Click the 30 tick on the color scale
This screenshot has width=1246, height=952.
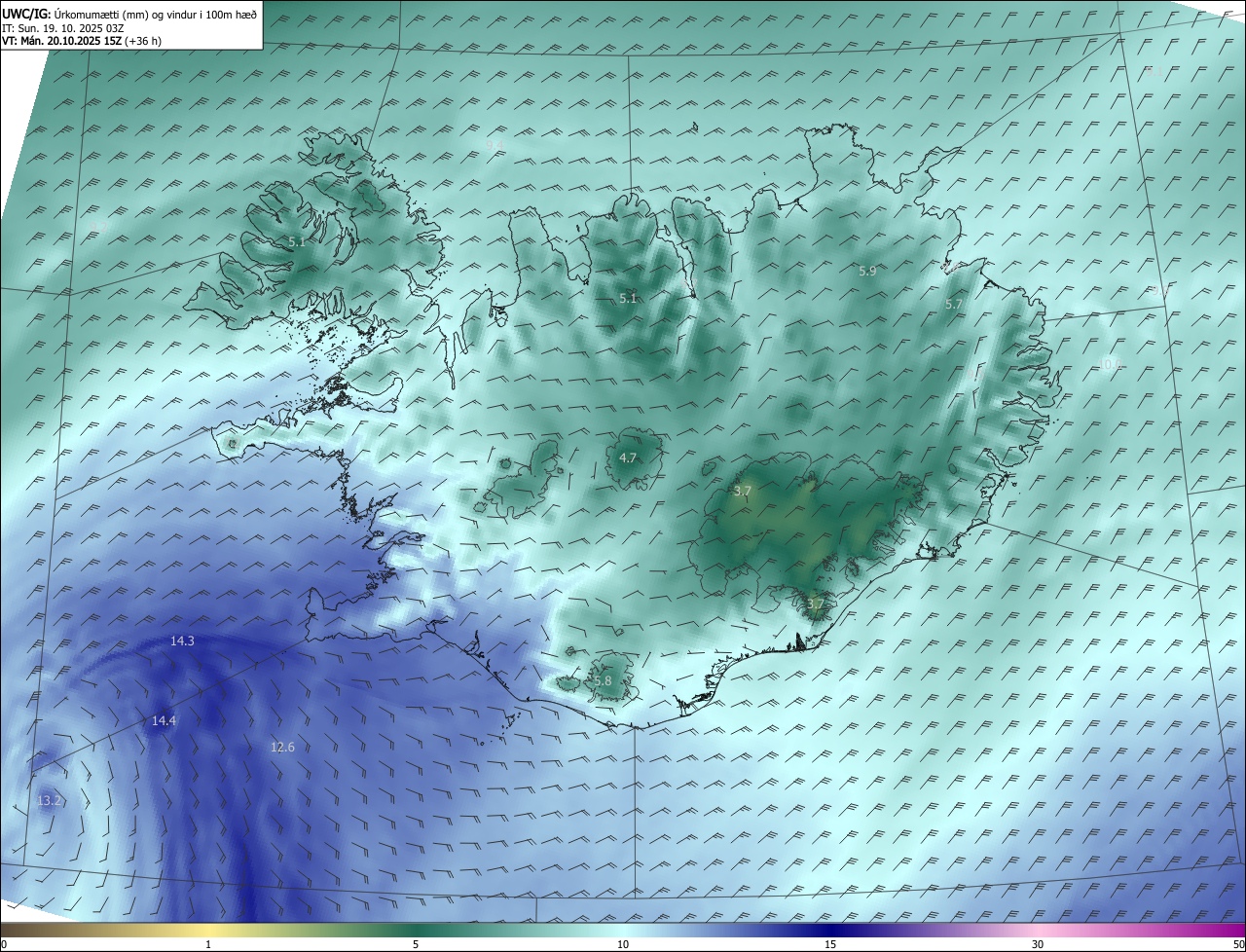pyautogui.click(x=1038, y=944)
